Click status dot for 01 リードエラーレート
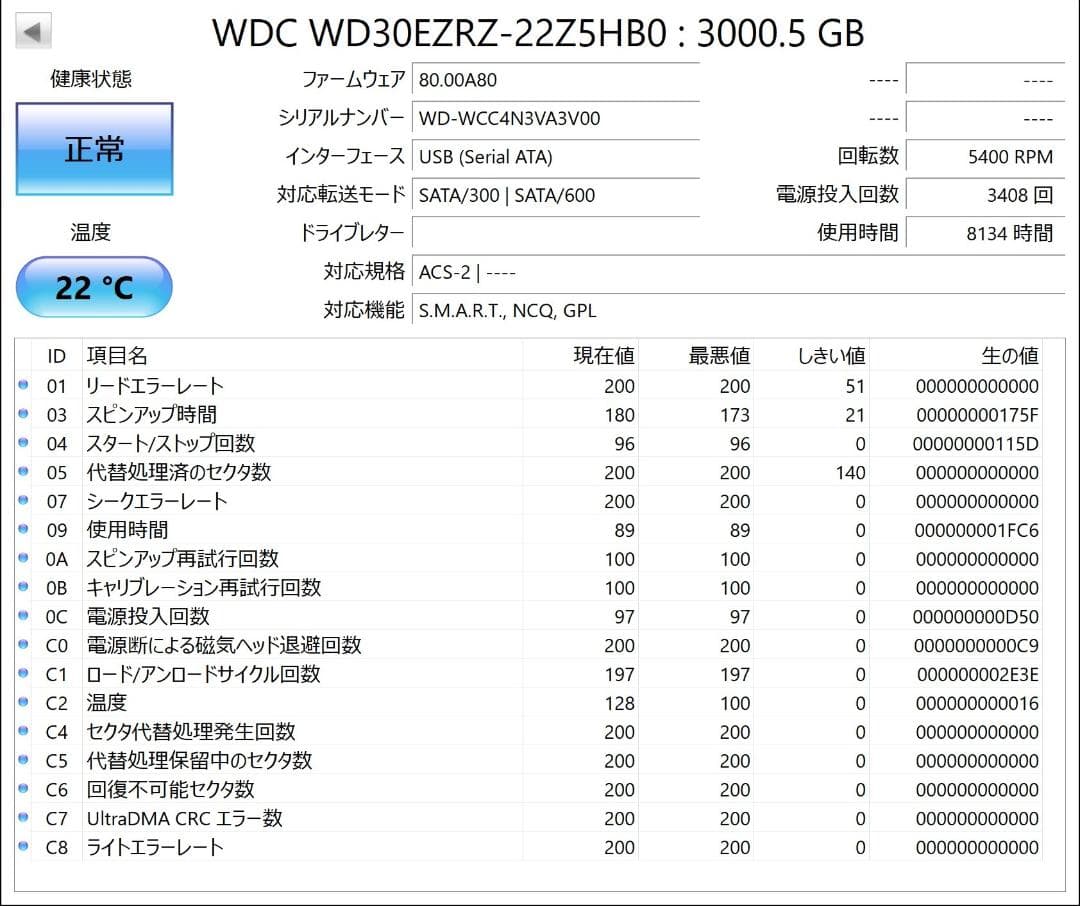Image resolution: width=1080 pixels, height=906 pixels. point(23,385)
